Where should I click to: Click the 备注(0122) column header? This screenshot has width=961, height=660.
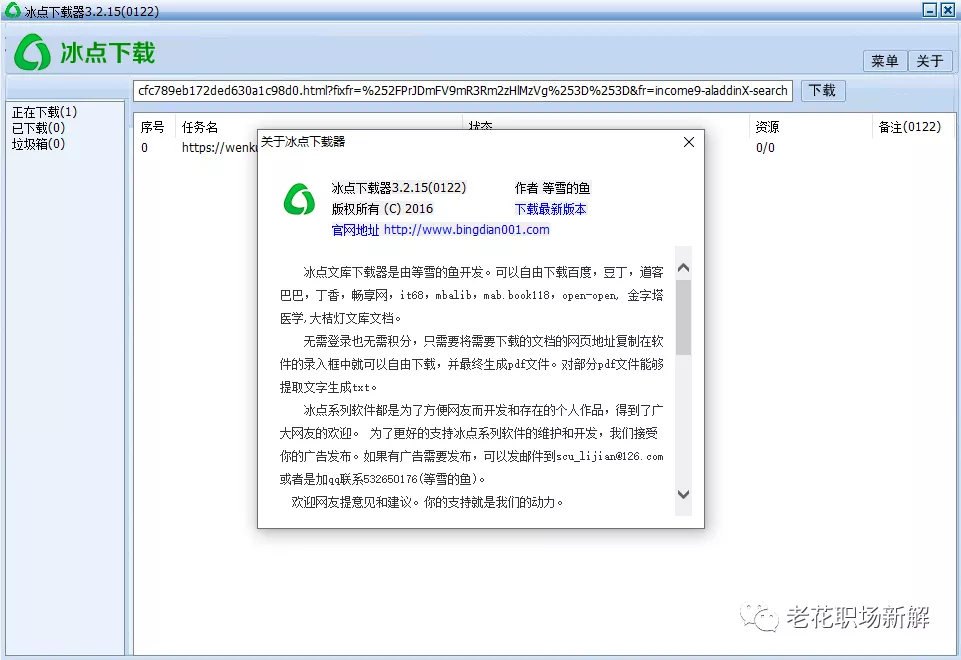910,127
